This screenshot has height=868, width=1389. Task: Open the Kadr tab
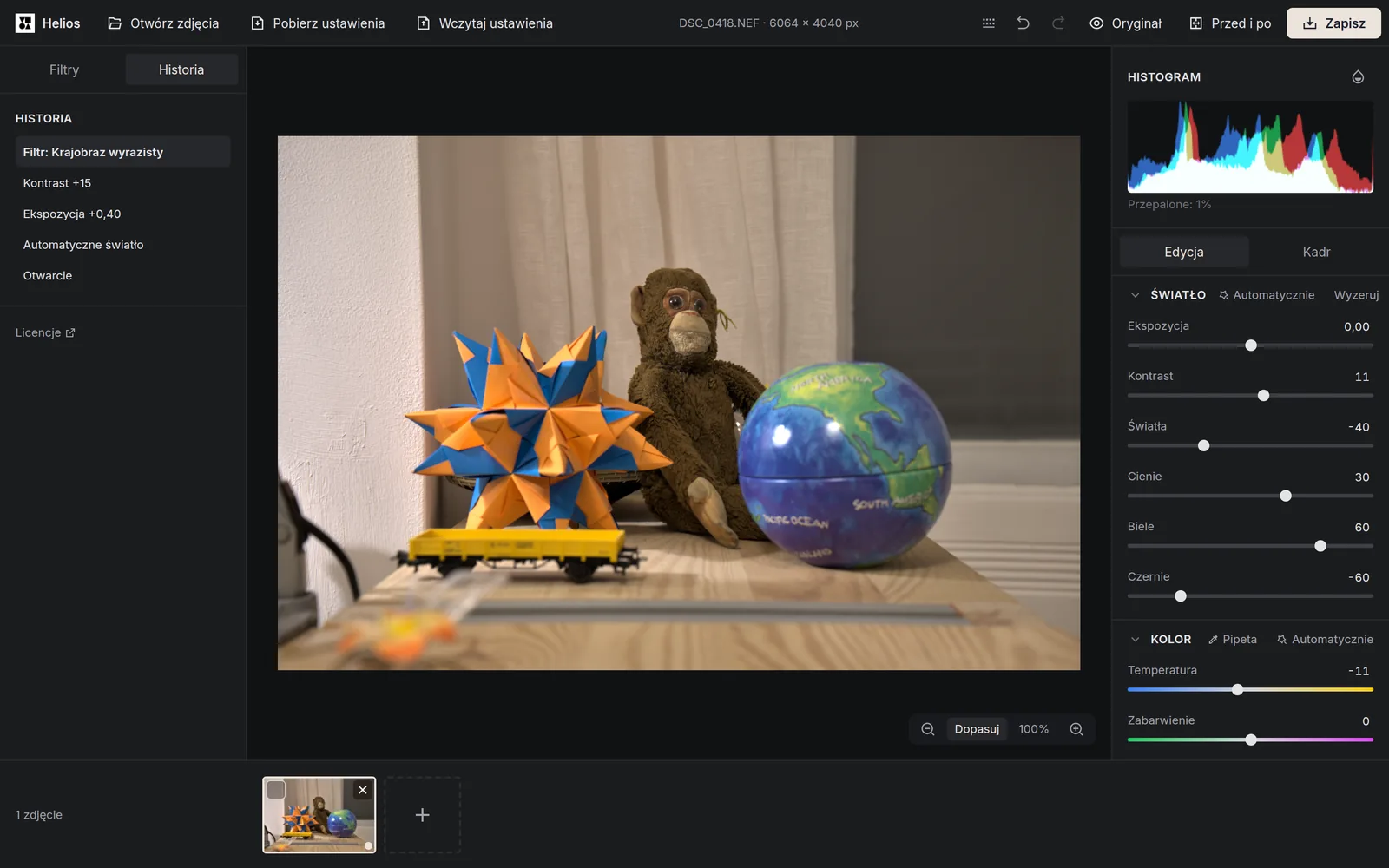click(1316, 252)
